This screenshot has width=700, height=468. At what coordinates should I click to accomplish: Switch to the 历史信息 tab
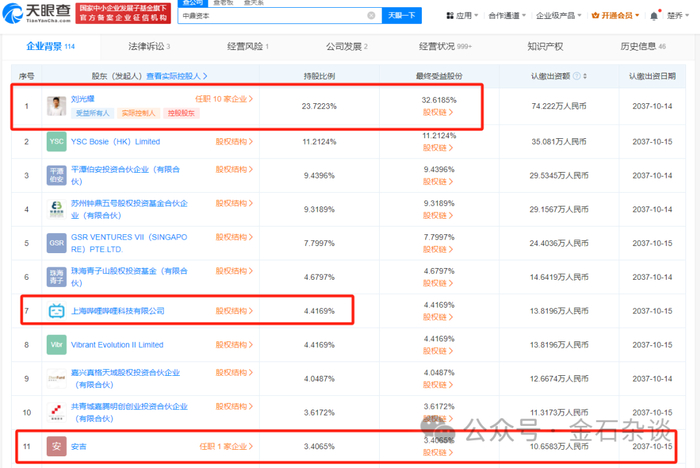click(x=643, y=46)
